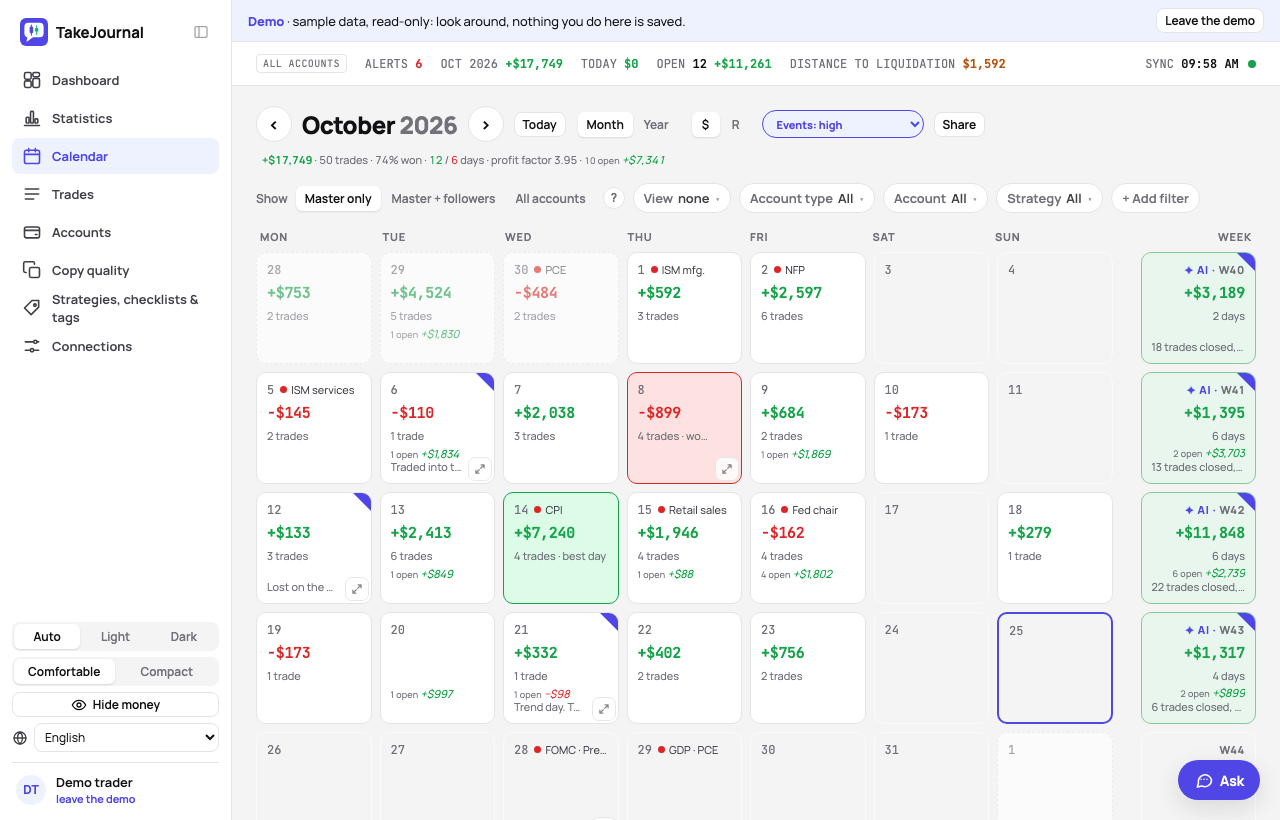Open the English language selector
The image size is (1280, 820).
click(x=126, y=738)
